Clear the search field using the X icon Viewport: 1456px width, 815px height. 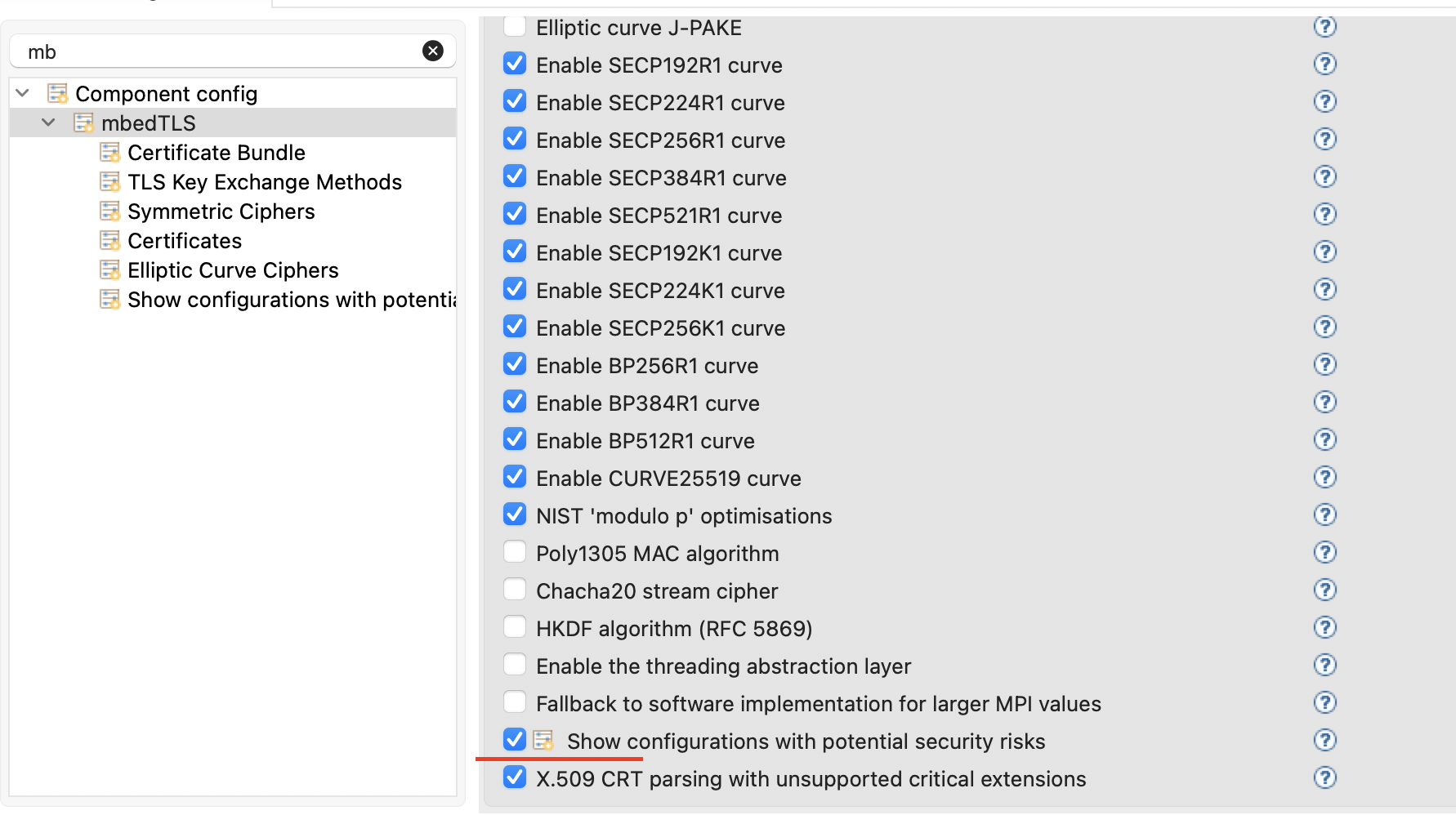coord(433,51)
